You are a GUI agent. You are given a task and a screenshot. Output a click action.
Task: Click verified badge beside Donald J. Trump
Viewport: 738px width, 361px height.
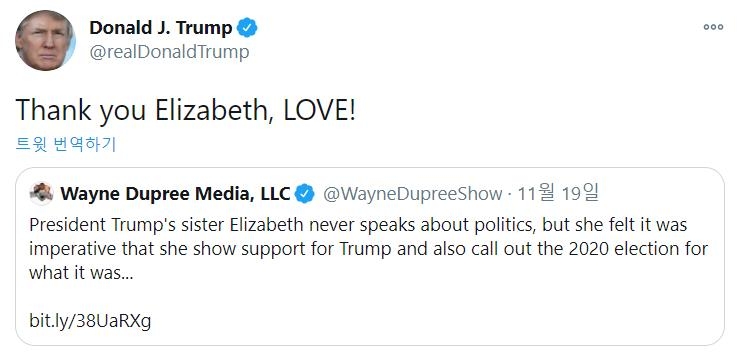[x=247, y=28]
